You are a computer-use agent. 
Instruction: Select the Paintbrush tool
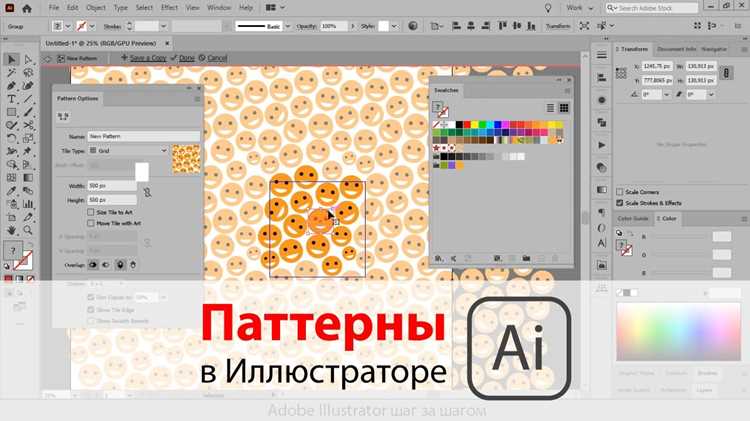[x=28, y=112]
